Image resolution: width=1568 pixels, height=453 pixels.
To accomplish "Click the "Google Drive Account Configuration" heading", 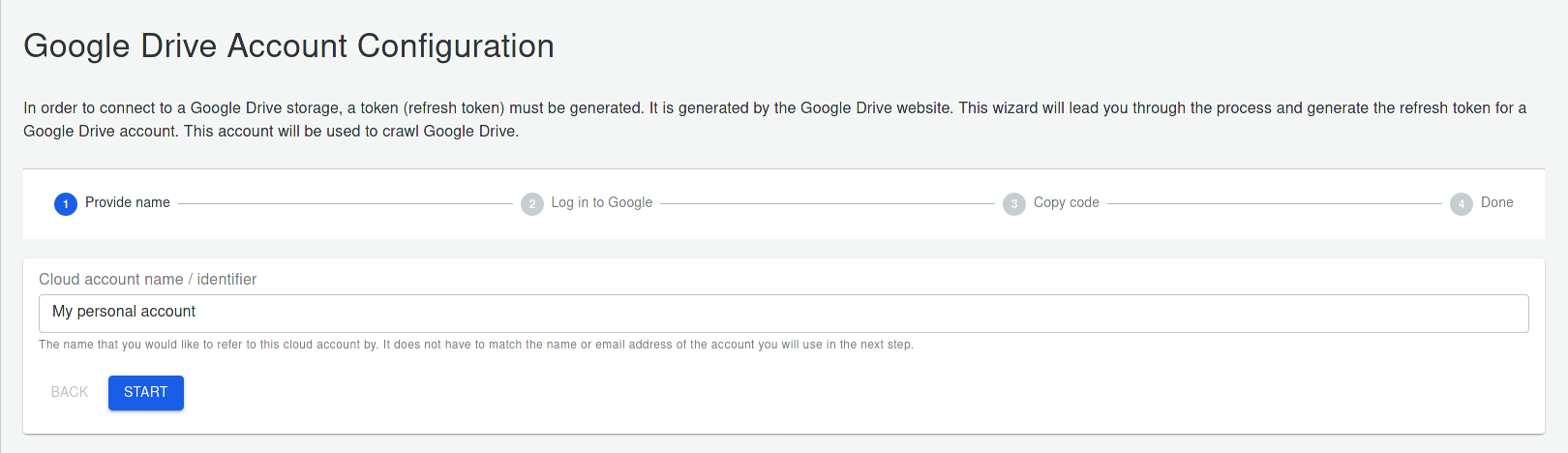I will click(x=288, y=45).
